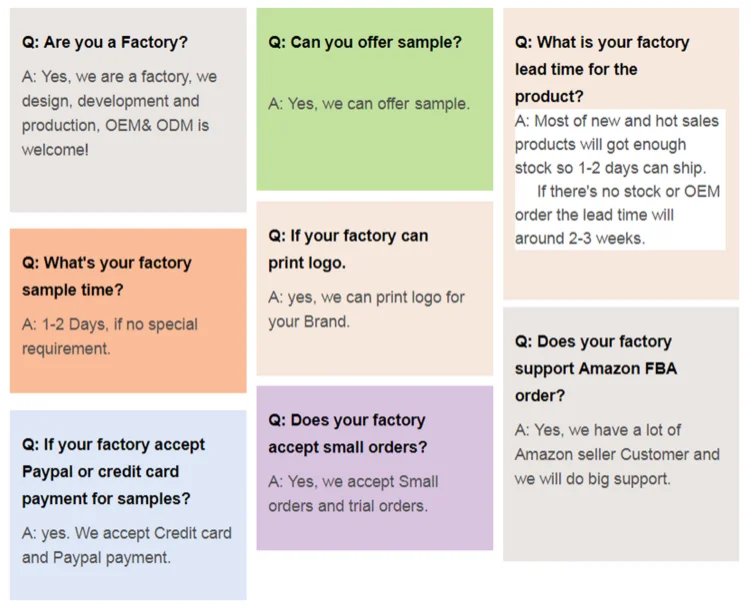The width and height of the screenshot is (751, 610).
Task: Select the 'Yes, we can offer sample' answer
Action: pyautogui.click(x=368, y=104)
